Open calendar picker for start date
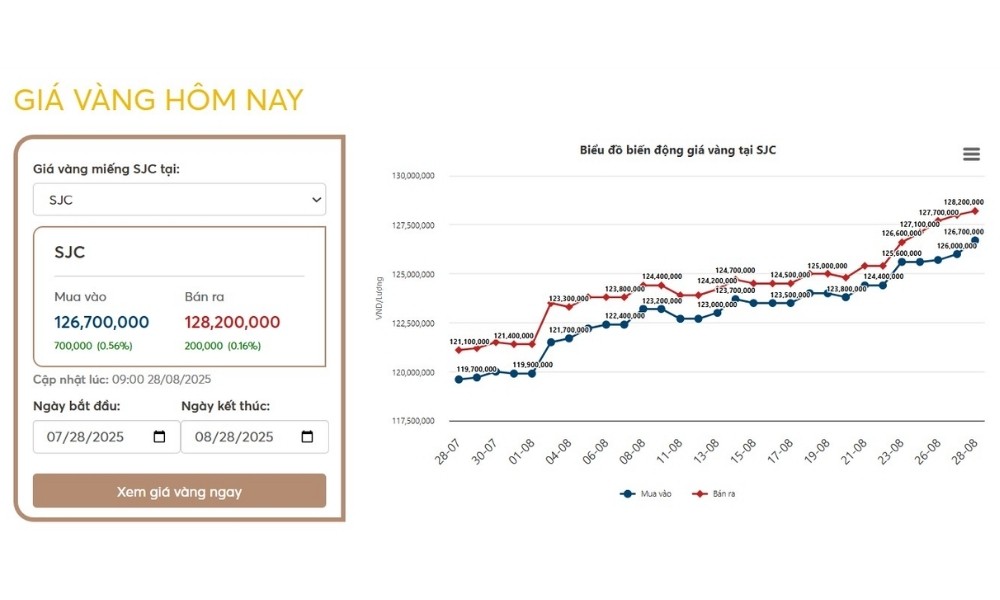The height and width of the screenshot is (600, 1000). (x=160, y=437)
